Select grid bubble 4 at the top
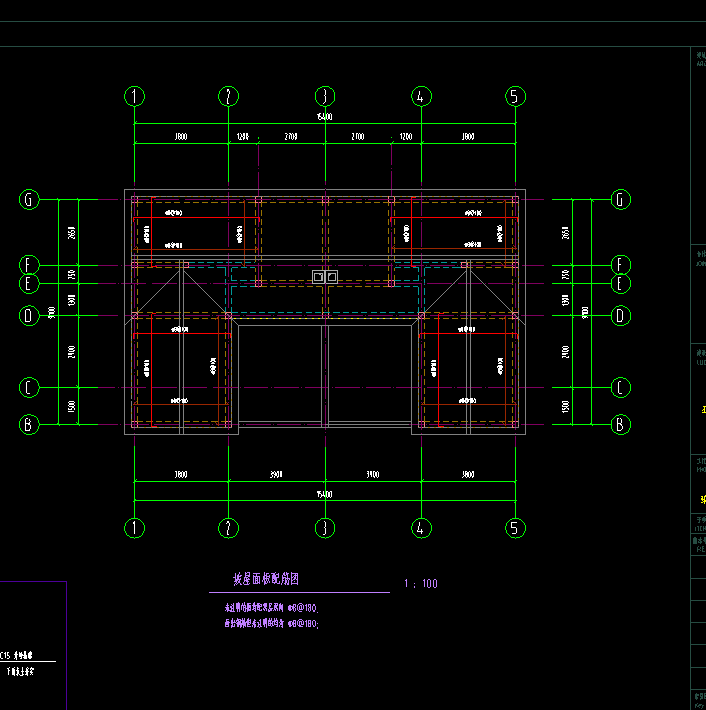Viewport: 706px width, 710px height. coord(421,96)
